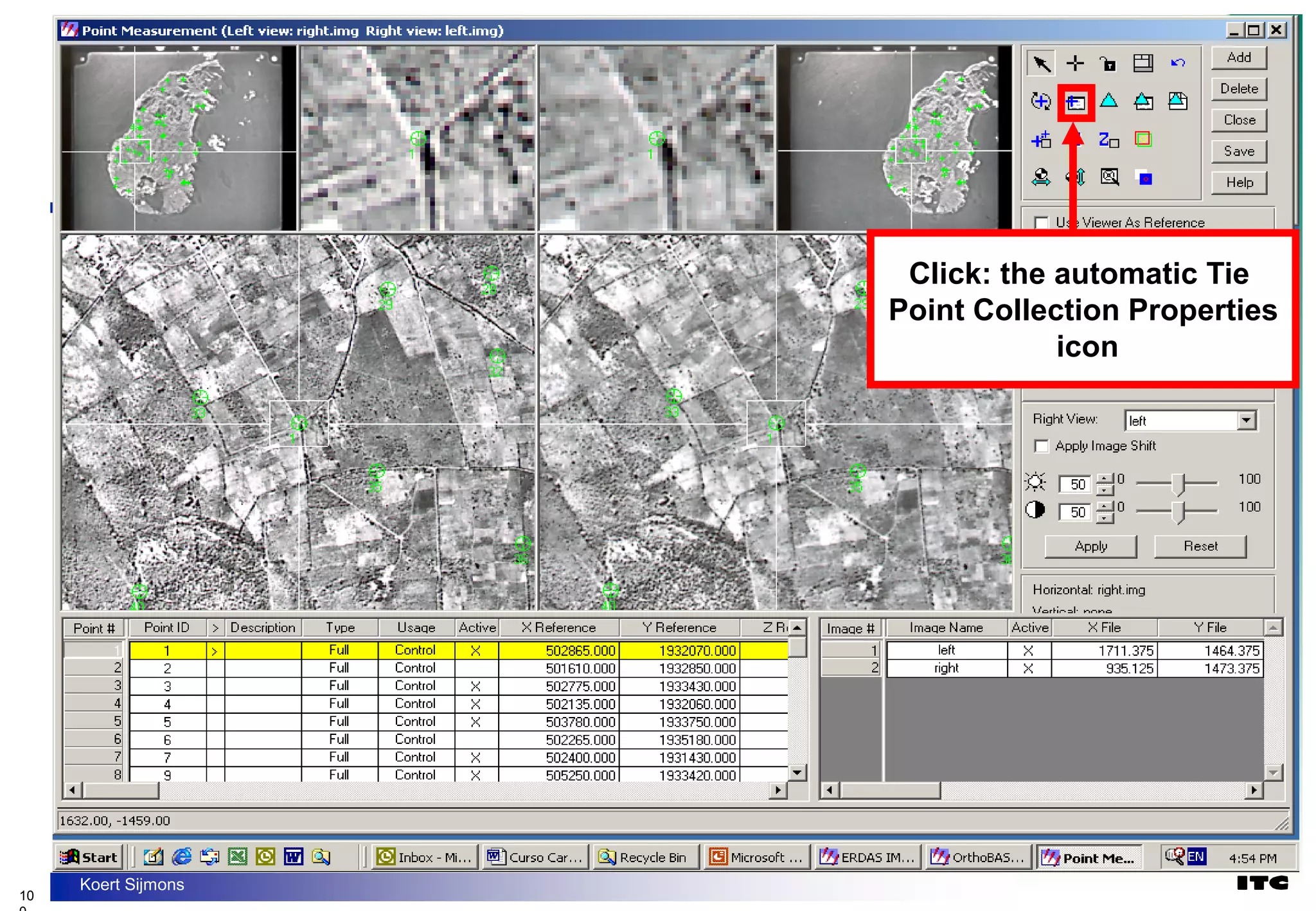The width and height of the screenshot is (1316, 911).
Task: Toggle Active cell for Point ID 3
Action: tap(476, 686)
